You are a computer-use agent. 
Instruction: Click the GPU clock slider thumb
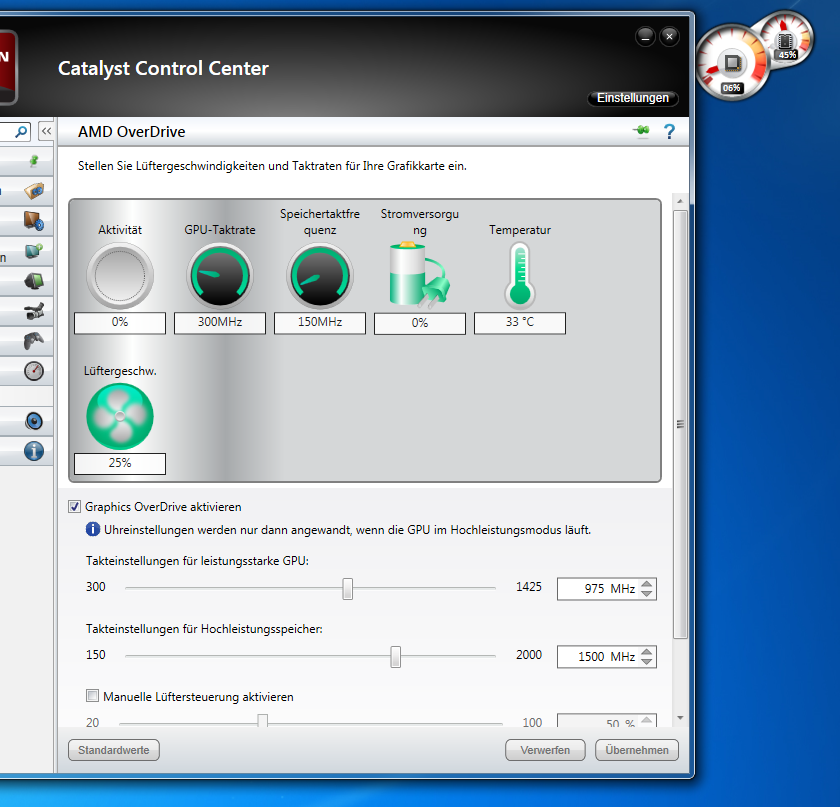tap(348, 588)
